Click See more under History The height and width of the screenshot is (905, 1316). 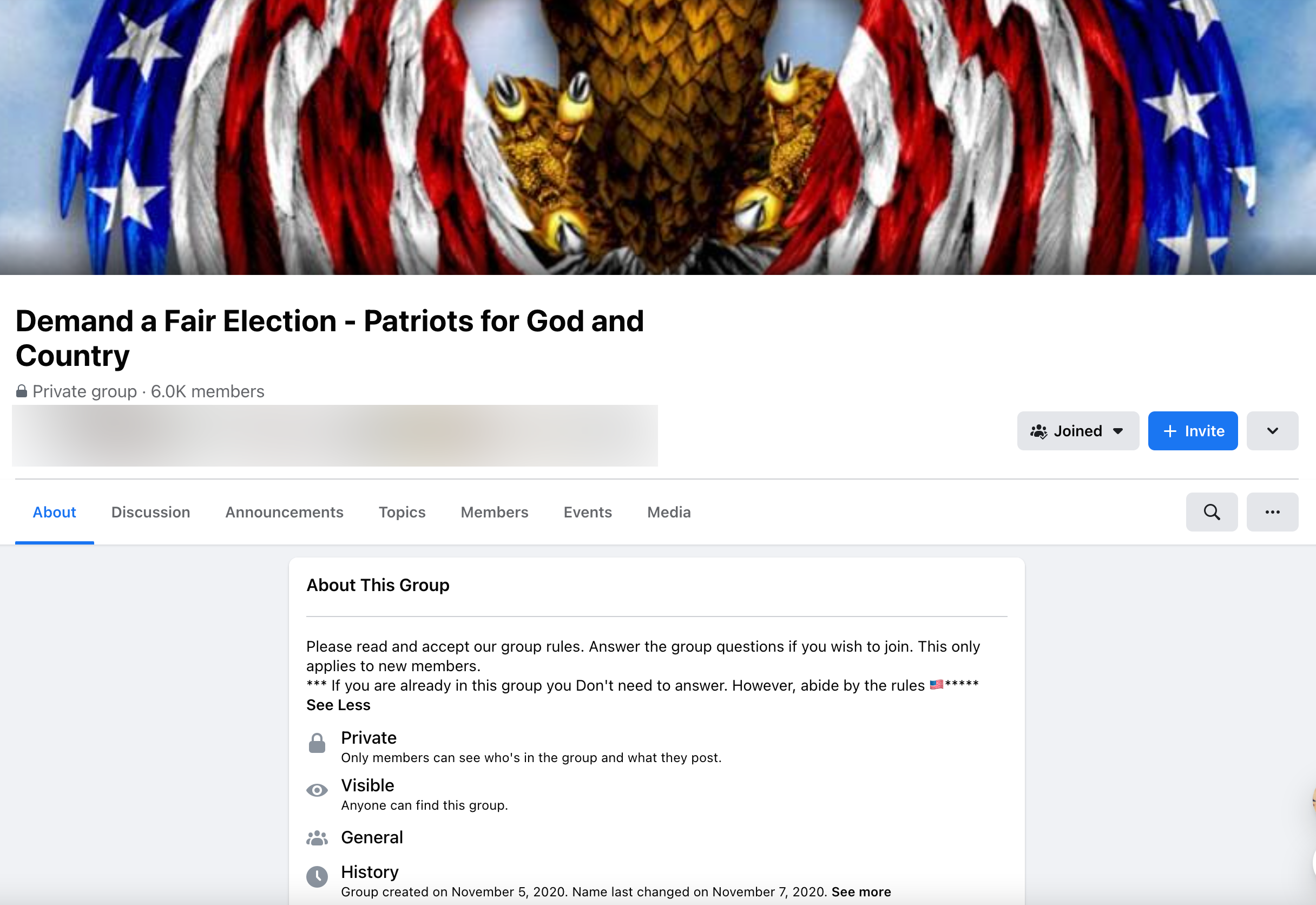coord(860,891)
